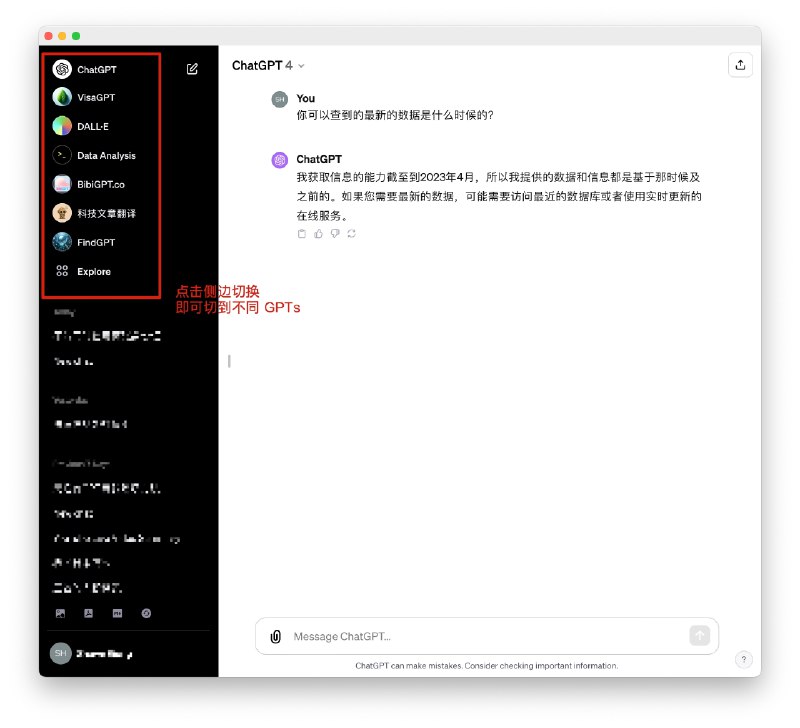Attach a file with the paperclip icon

tap(276, 636)
